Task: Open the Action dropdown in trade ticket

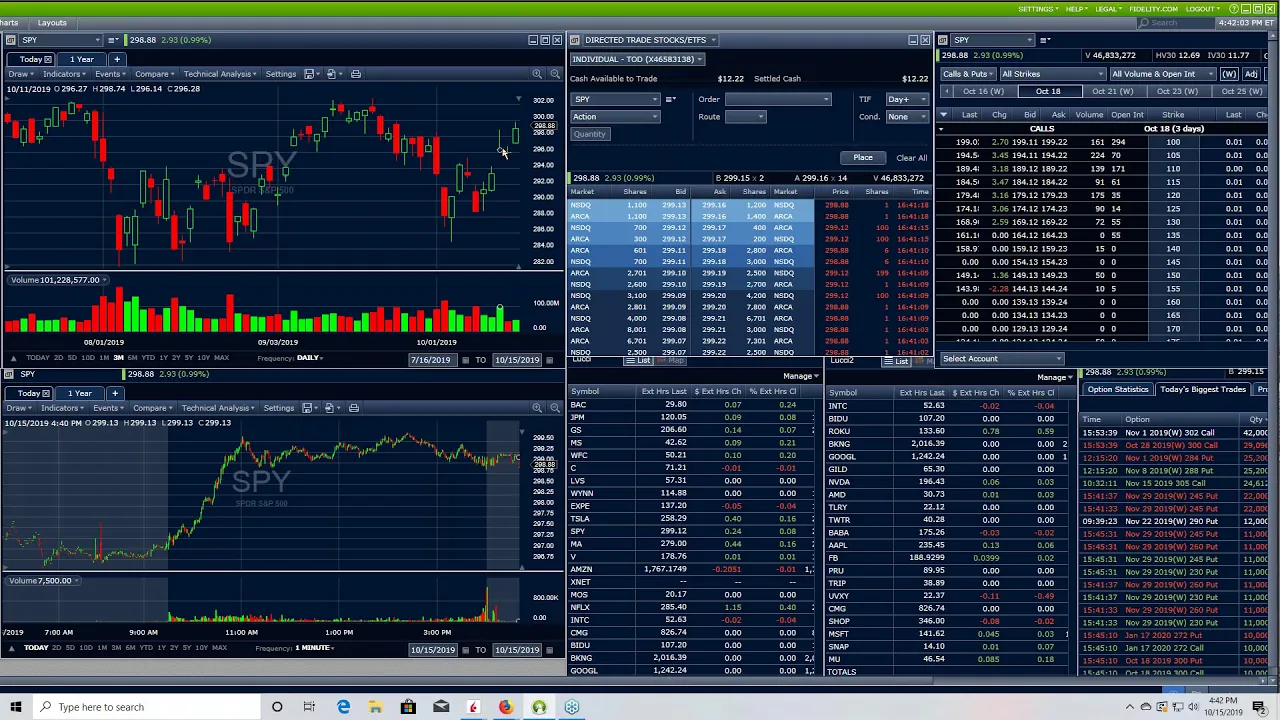Action: [x=615, y=117]
